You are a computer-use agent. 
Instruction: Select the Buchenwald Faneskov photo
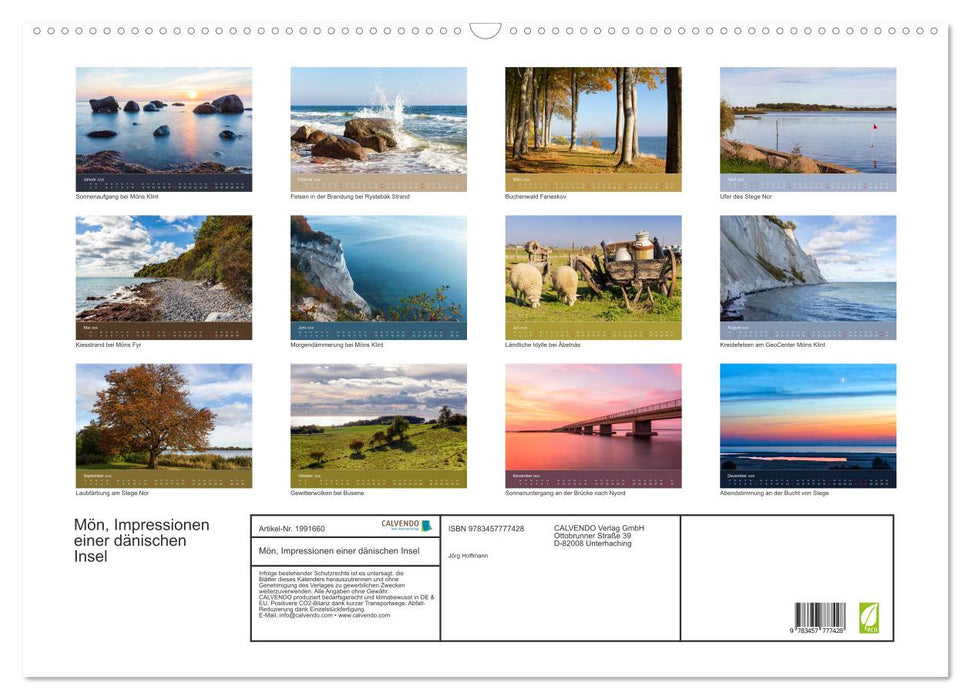pyautogui.click(x=593, y=123)
